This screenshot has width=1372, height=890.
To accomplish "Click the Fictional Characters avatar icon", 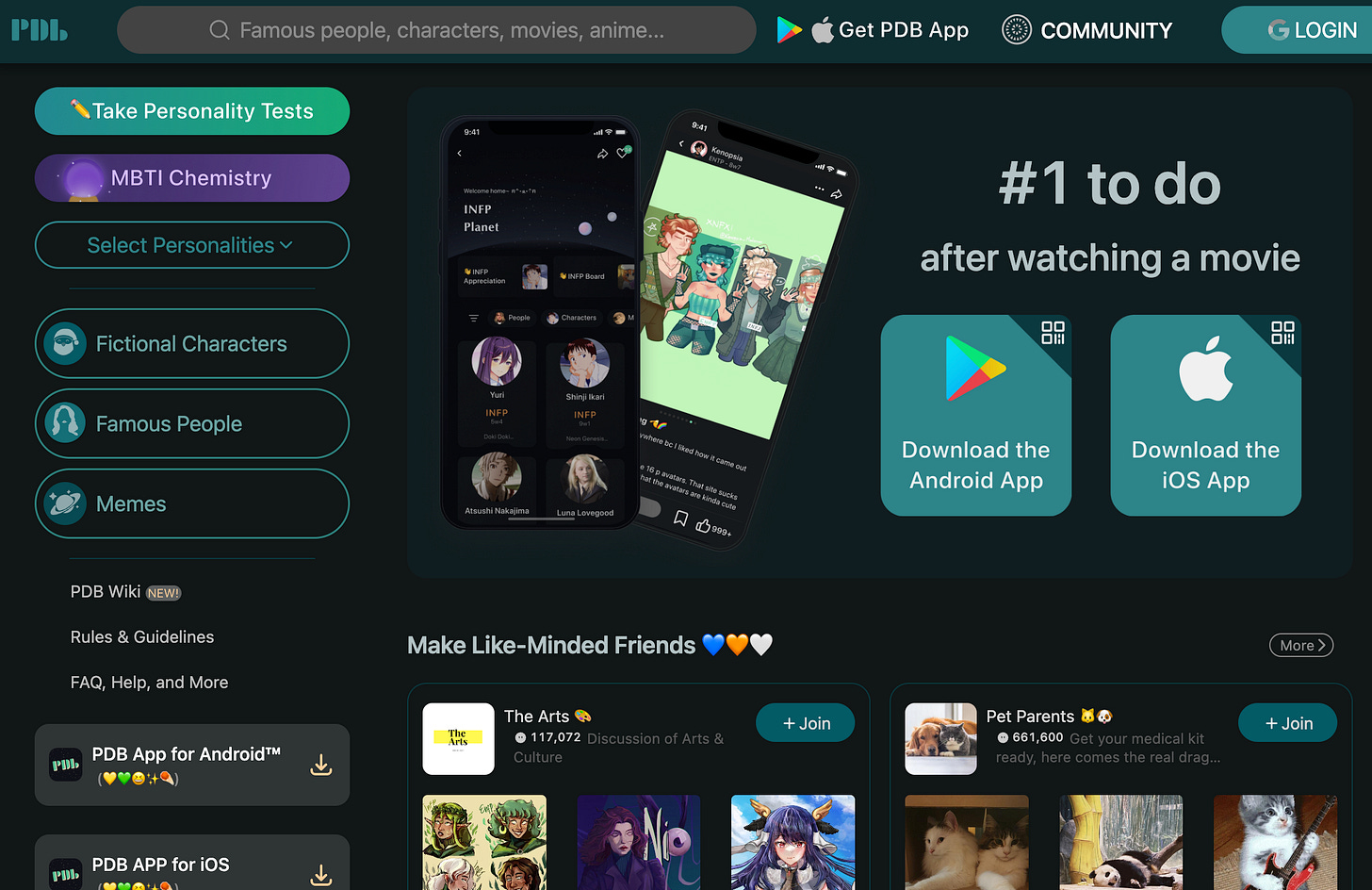I will coord(65,344).
